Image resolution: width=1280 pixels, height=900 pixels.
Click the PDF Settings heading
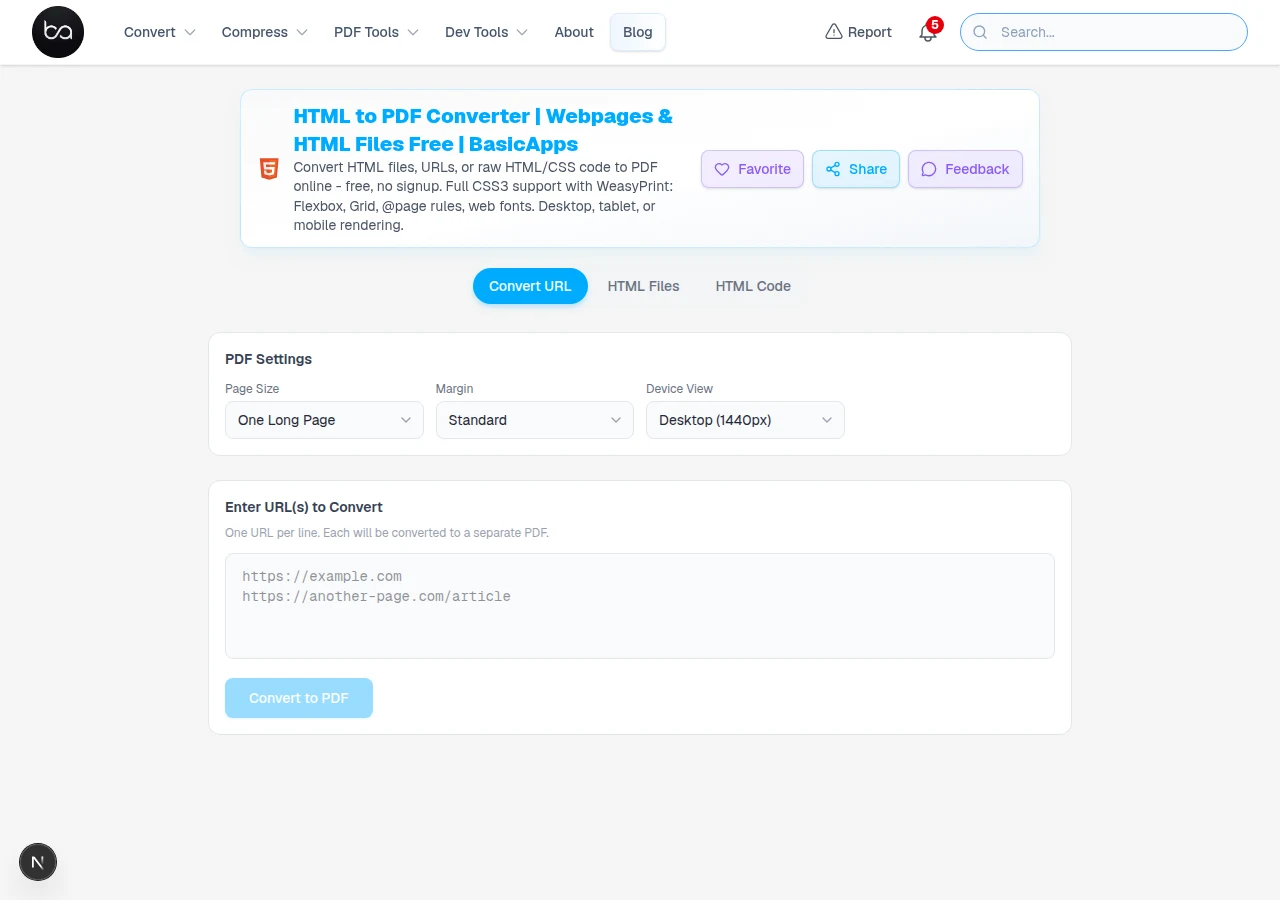pos(269,359)
